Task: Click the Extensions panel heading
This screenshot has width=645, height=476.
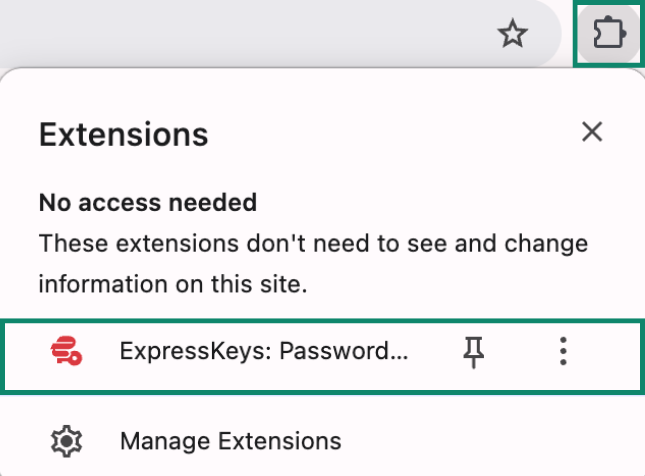Action: pyautogui.click(x=123, y=134)
